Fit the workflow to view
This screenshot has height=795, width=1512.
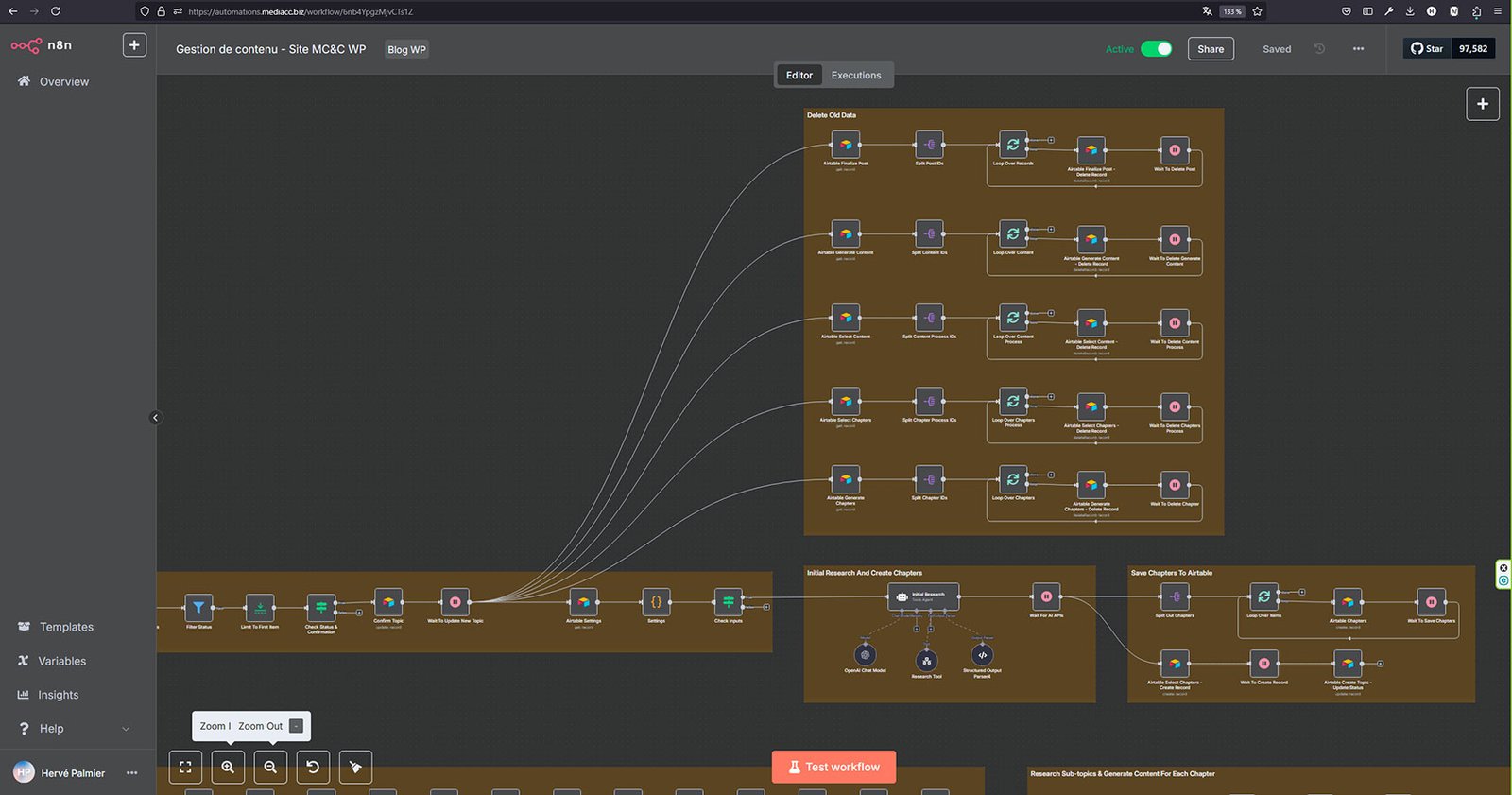click(185, 767)
